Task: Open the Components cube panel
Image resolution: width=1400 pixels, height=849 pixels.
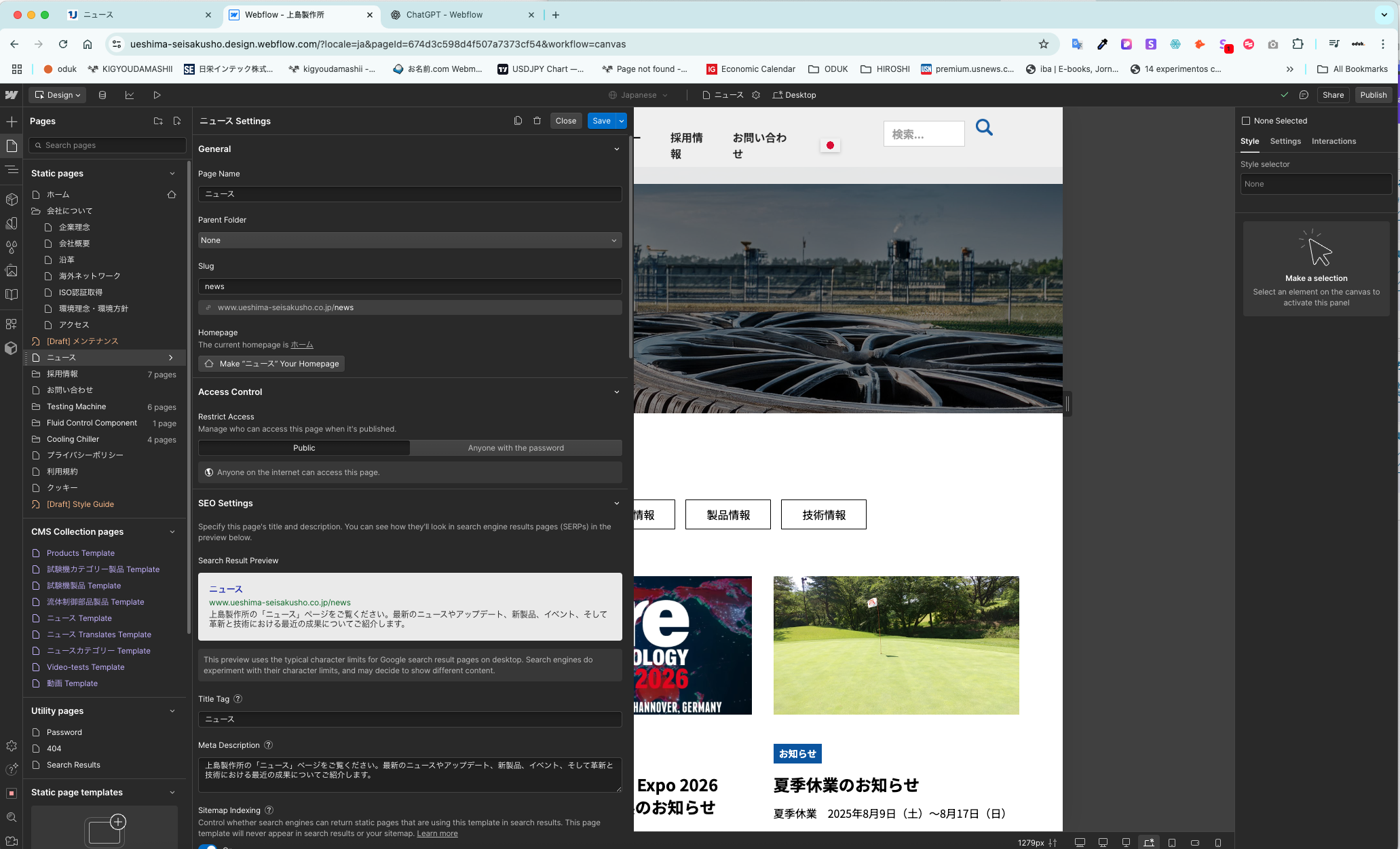Action: coord(12,199)
